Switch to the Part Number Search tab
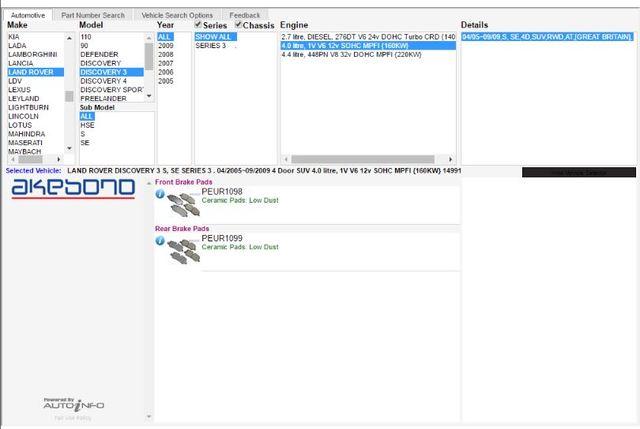 [x=93, y=15]
